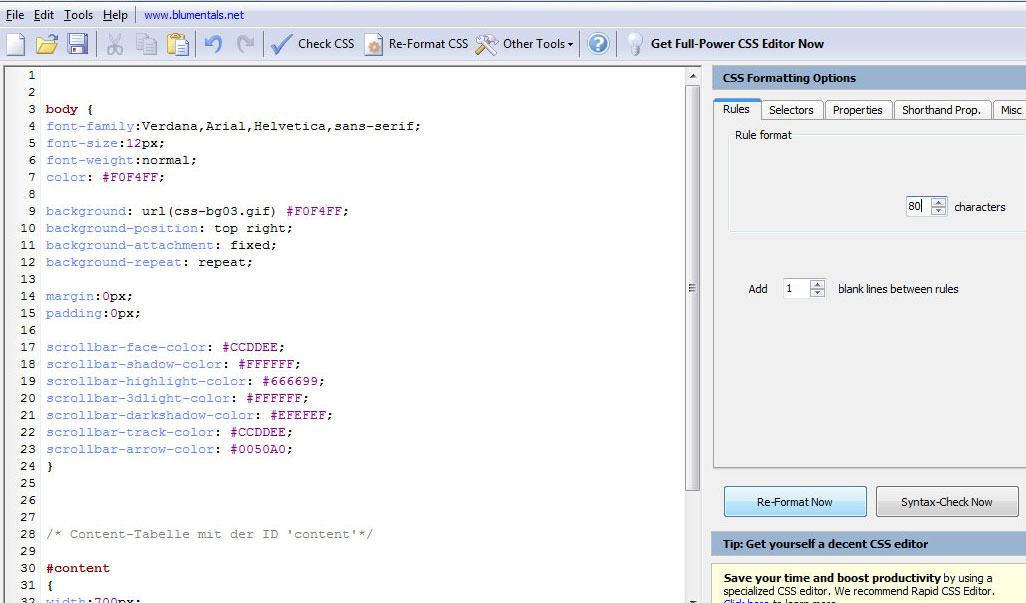Undo the last edit
1026x603 pixels.
pyautogui.click(x=213, y=44)
